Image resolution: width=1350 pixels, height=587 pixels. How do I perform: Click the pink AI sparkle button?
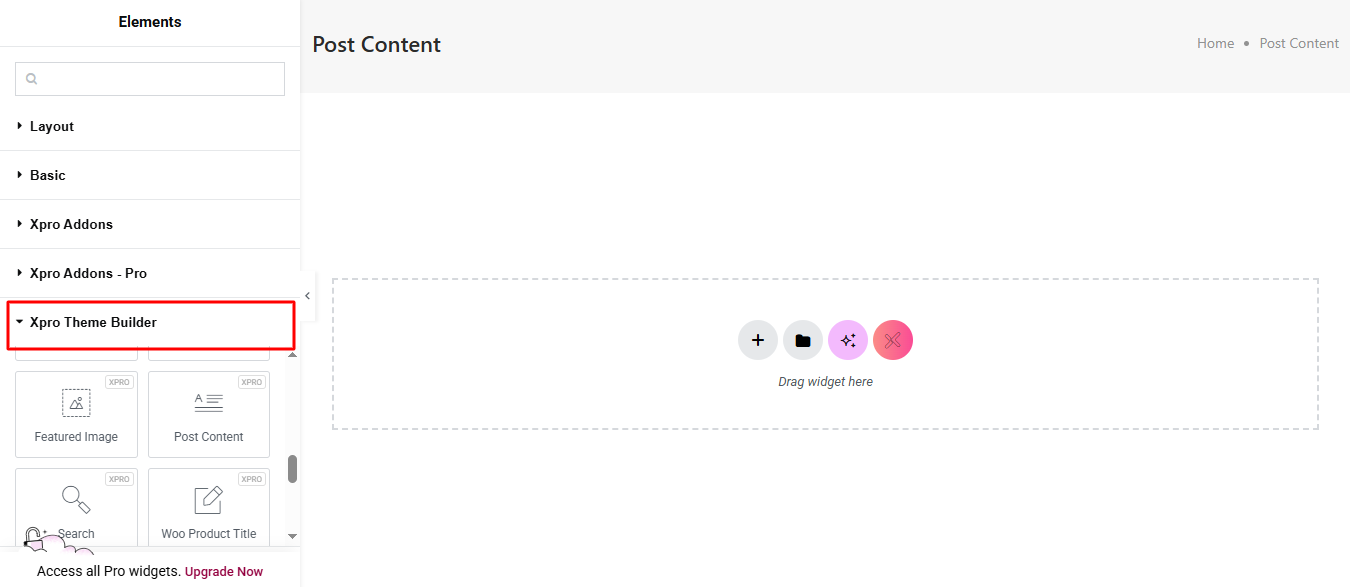point(848,341)
